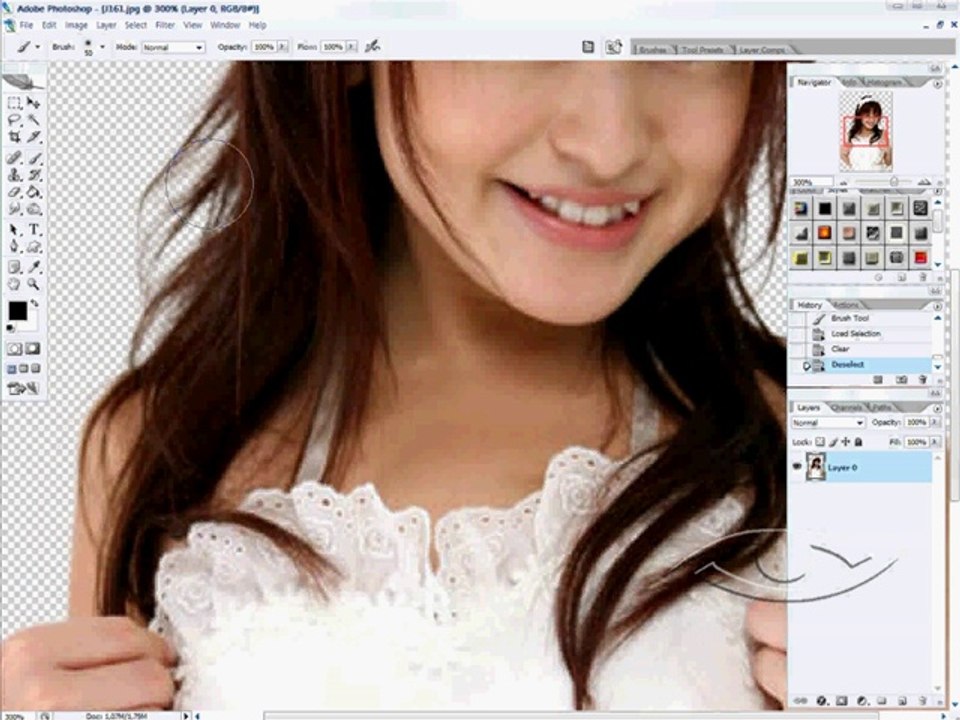Open the Select menu

[x=136, y=25]
